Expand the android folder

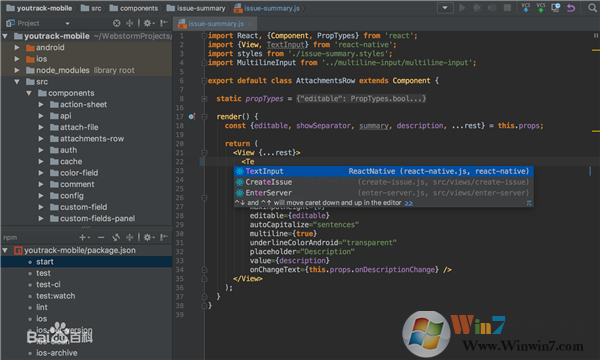17,47
